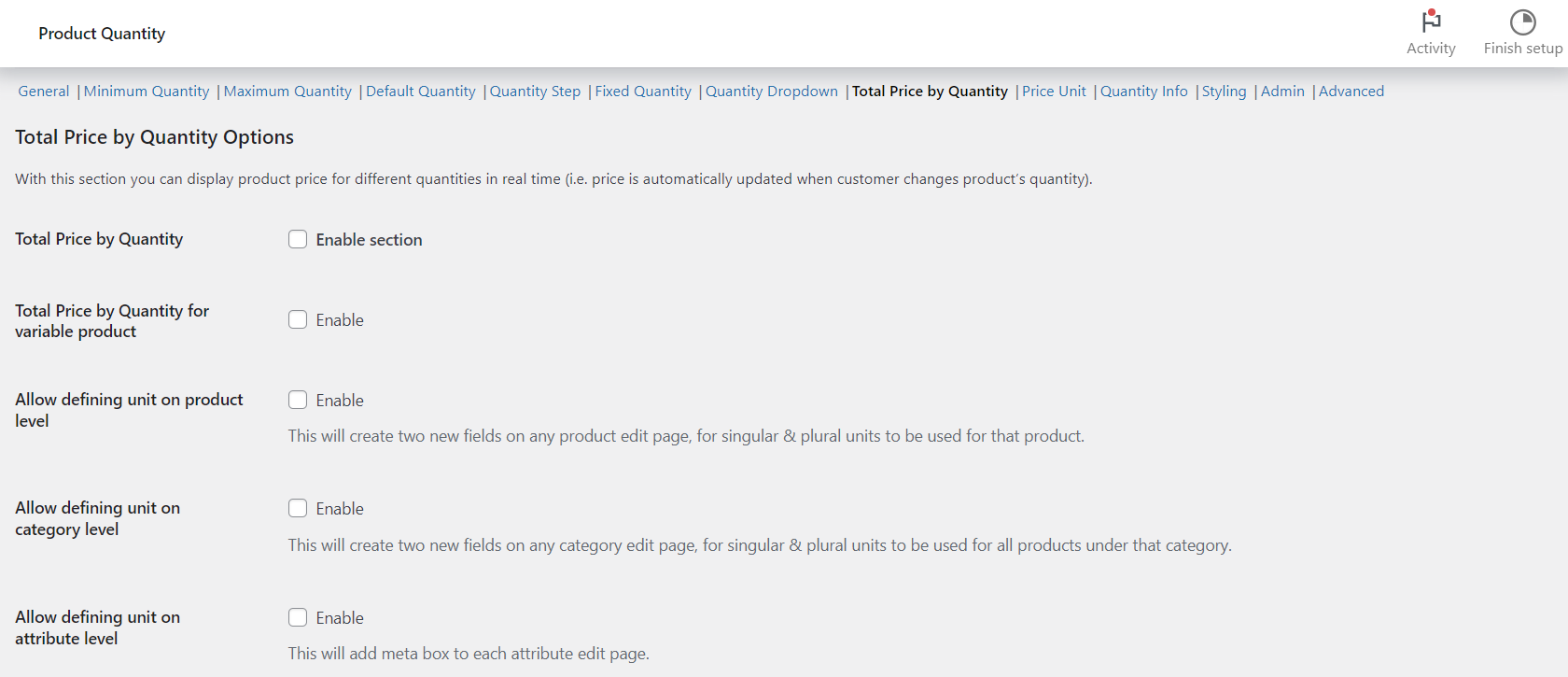
Task: Click the Total Price by Quantity Options heading
Action: pyautogui.click(x=154, y=137)
